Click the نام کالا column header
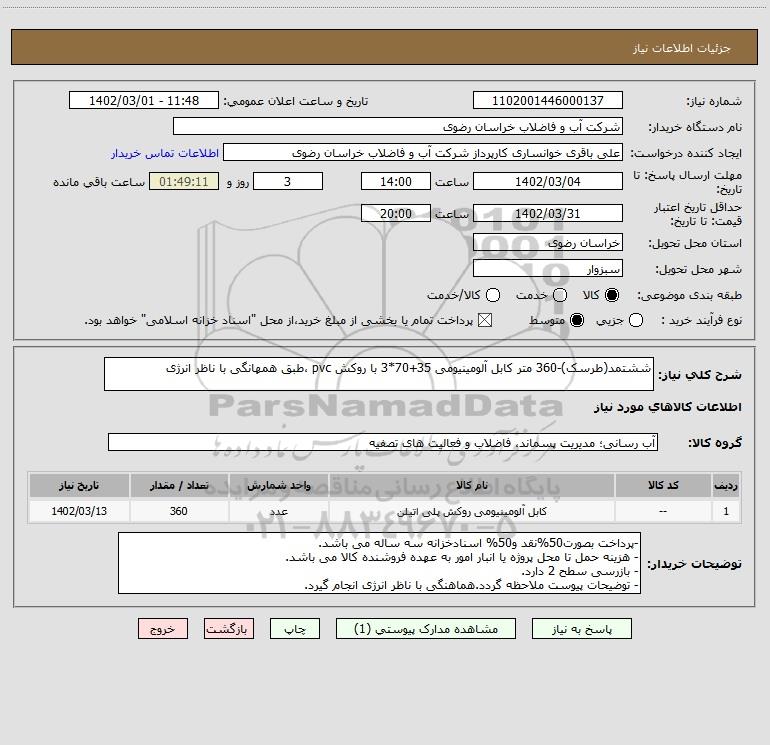The width and height of the screenshot is (770, 745). (x=471, y=485)
